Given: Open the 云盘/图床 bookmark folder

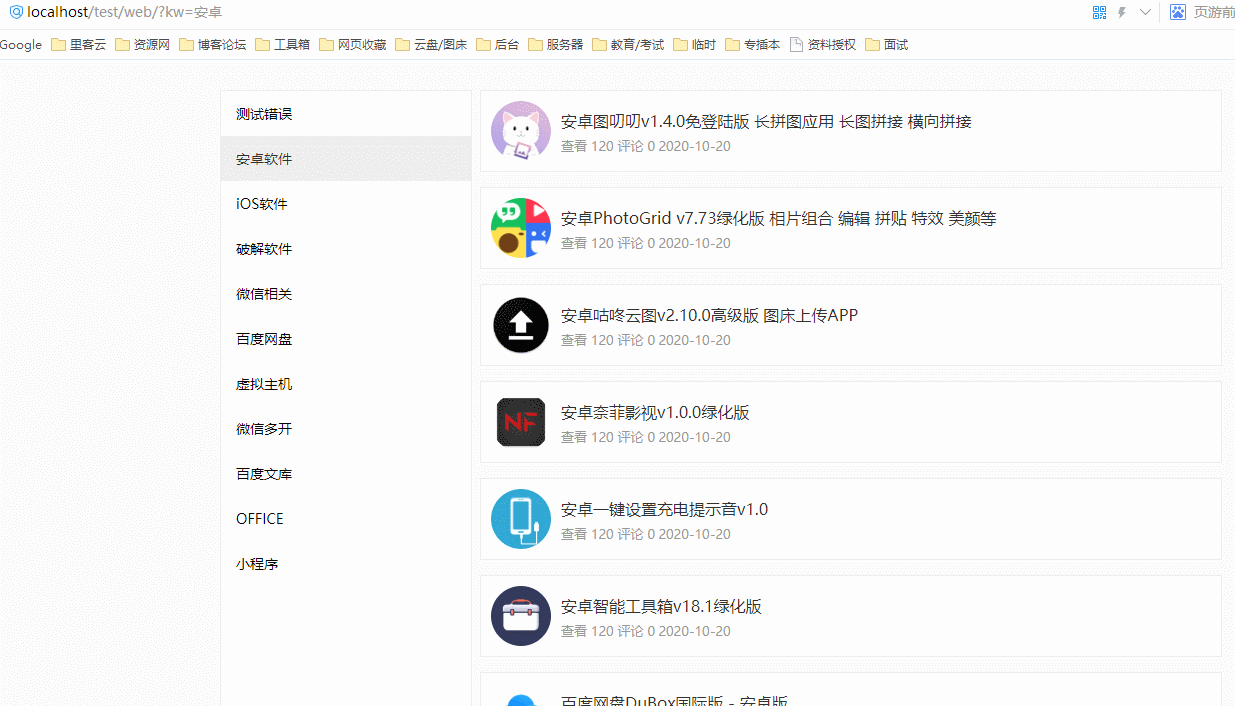Looking at the screenshot, I should pyautogui.click(x=431, y=45).
